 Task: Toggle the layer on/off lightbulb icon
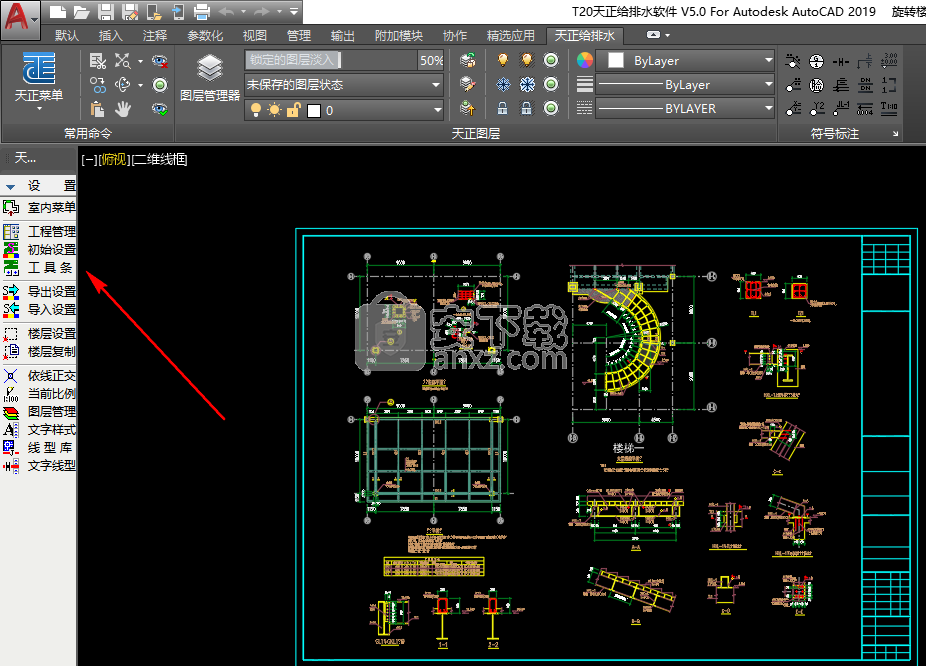(x=502, y=60)
